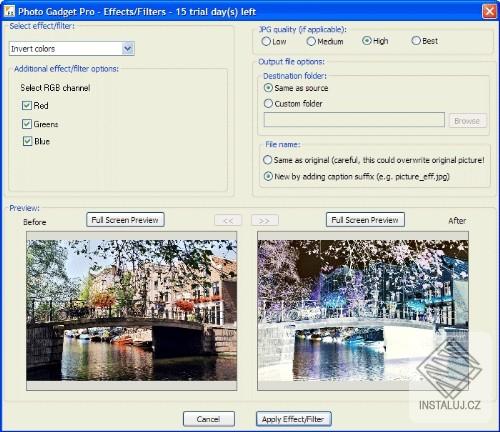Select New by adding caption suffix option
500x432 pixels.
[x=268, y=176]
